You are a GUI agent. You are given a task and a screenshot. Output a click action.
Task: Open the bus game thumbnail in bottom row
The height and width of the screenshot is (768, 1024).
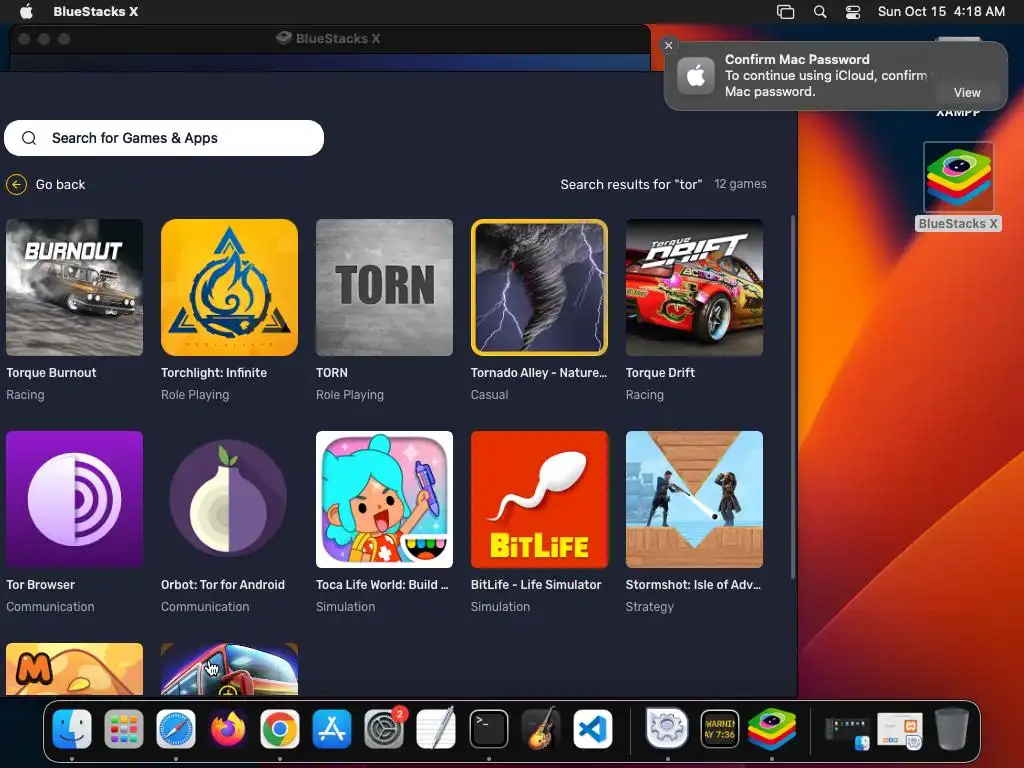pyautogui.click(x=229, y=669)
